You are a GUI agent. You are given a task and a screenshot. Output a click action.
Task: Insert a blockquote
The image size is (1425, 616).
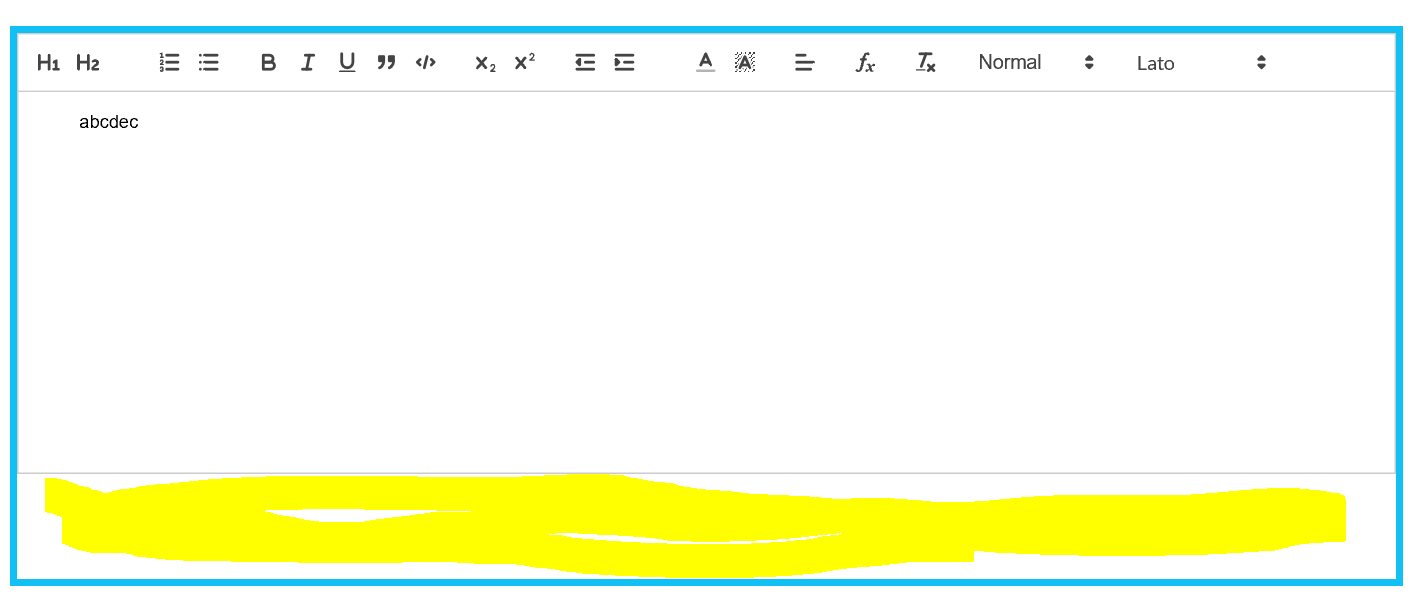(x=386, y=63)
